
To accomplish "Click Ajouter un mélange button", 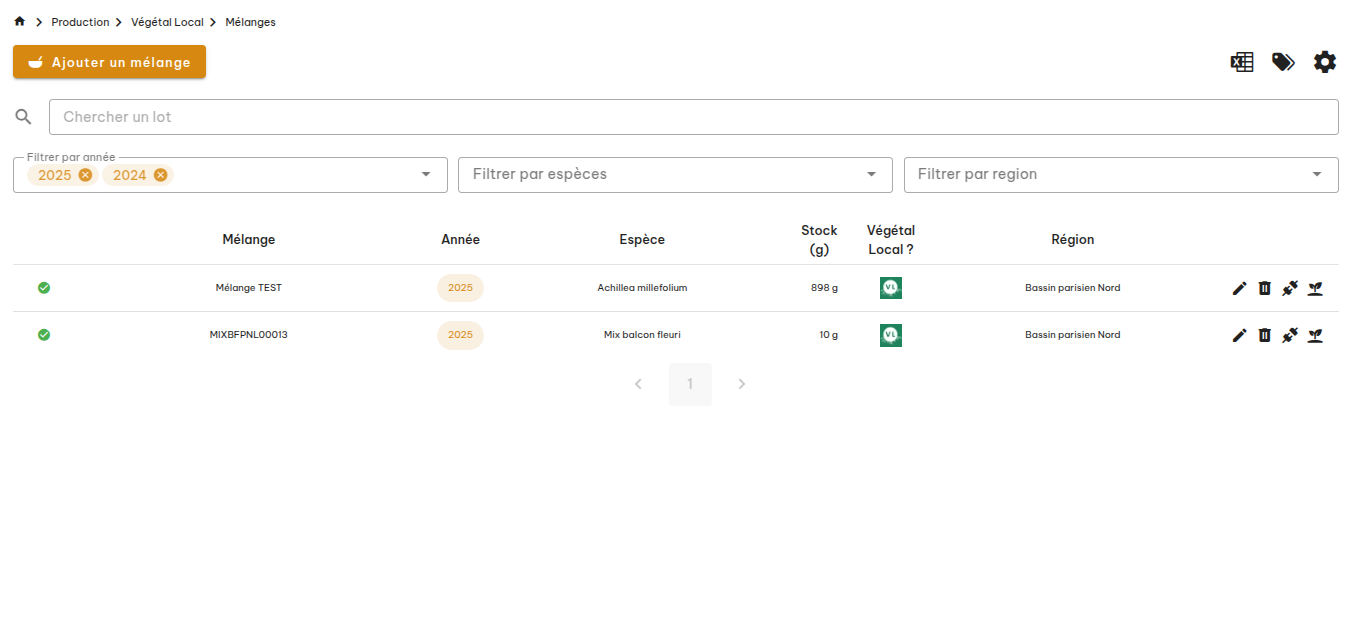I will pos(109,62).
